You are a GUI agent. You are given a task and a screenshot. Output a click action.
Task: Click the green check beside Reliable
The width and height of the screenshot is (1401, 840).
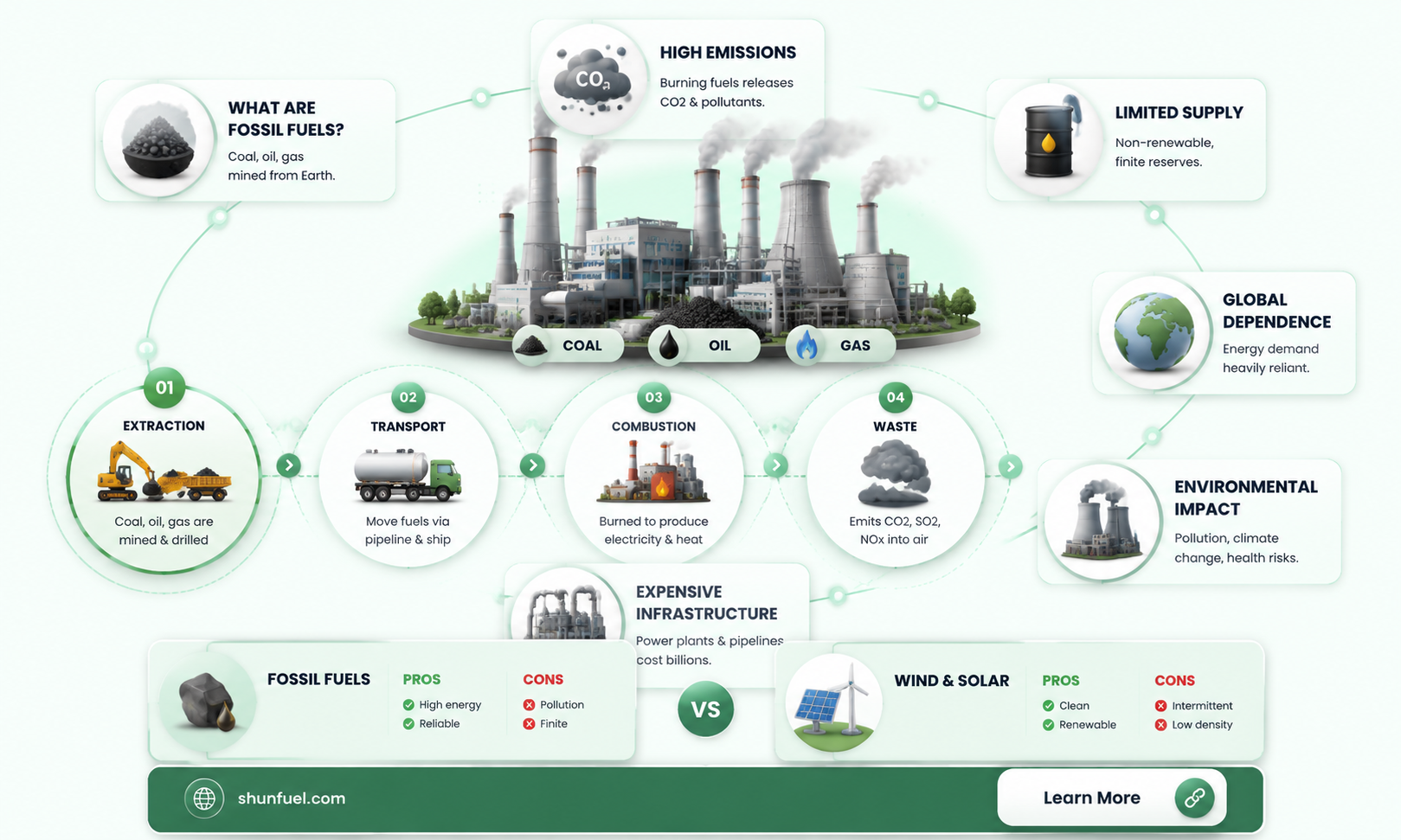click(x=408, y=724)
